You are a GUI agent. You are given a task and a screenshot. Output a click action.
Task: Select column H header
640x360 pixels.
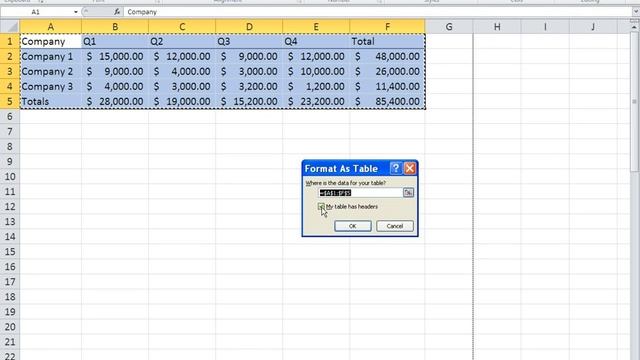(497, 27)
